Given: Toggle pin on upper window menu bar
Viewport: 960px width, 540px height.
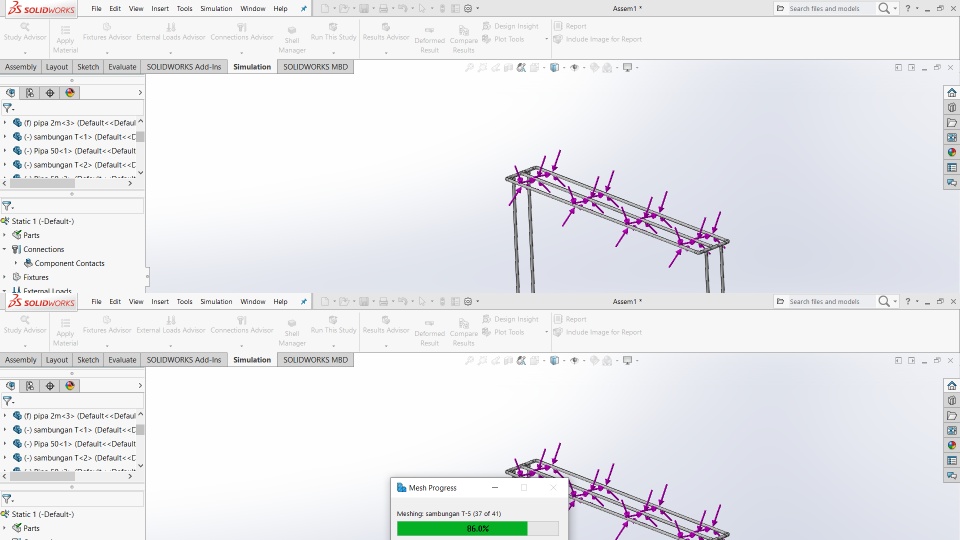Looking at the screenshot, I should click(x=304, y=9).
